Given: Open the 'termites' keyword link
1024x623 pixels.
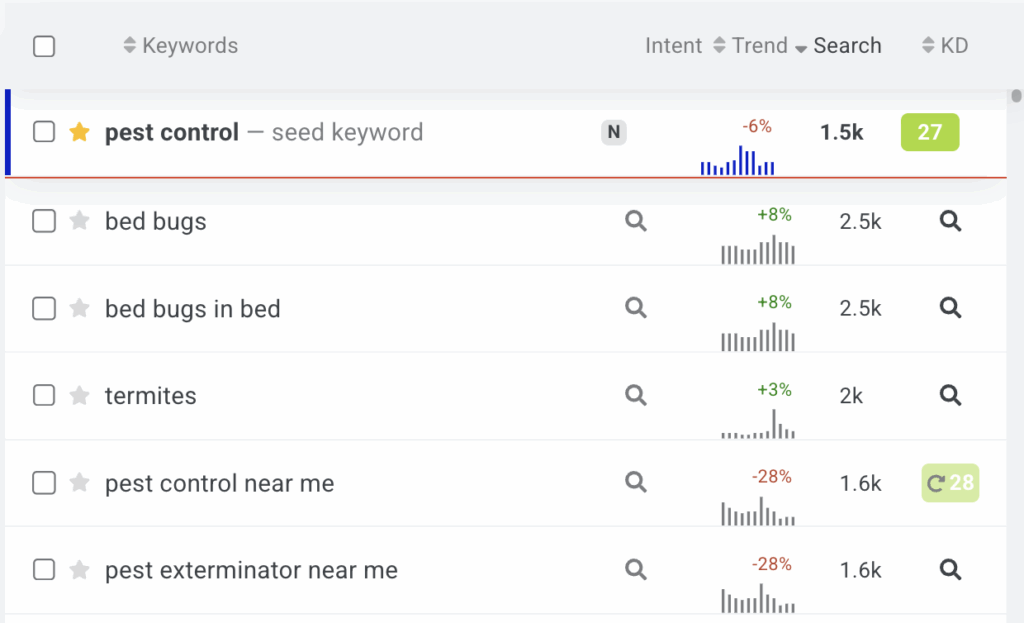Looking at the screenshot, I should pyautogui.click(x=151, y=396).
